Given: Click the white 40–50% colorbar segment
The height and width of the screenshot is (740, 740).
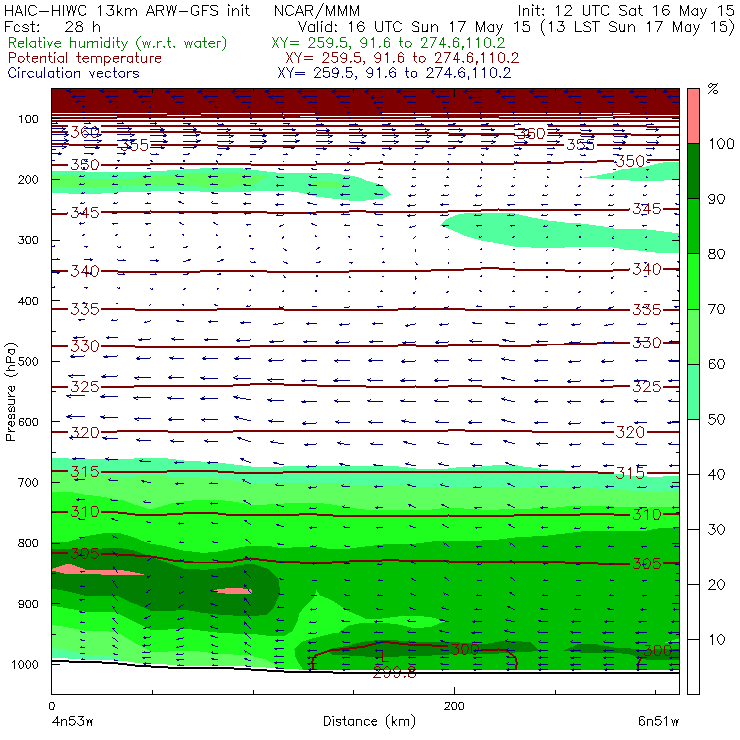Looking at the screenshot, I should pyautogui.click(x=693, y=446).
